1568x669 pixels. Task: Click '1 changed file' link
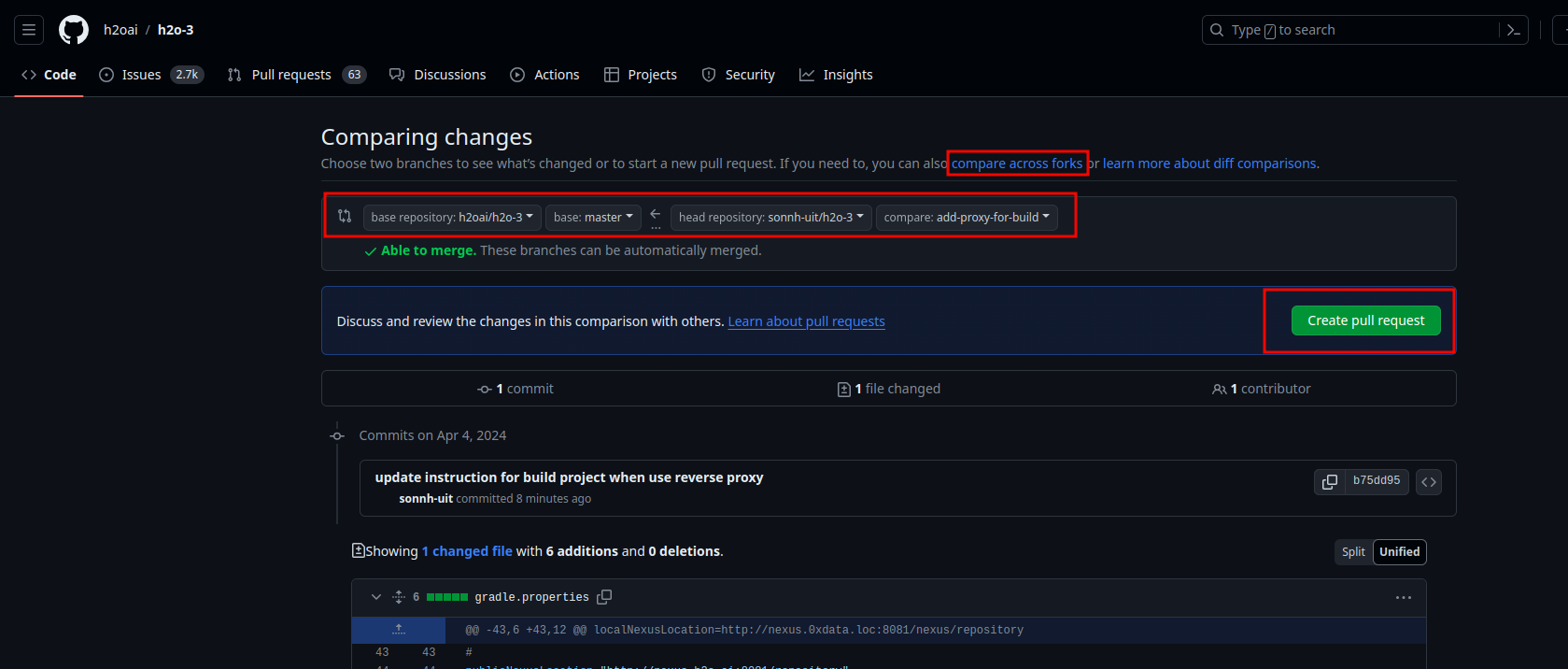tap(467, 551)
